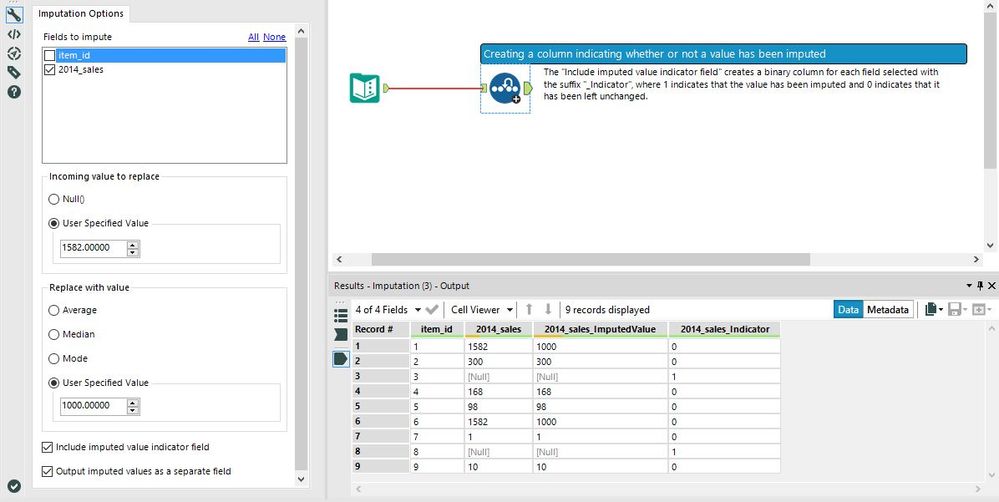999x502 pixels.
Task: Switch to Data view in Results
Action: [x=848, y=310]
